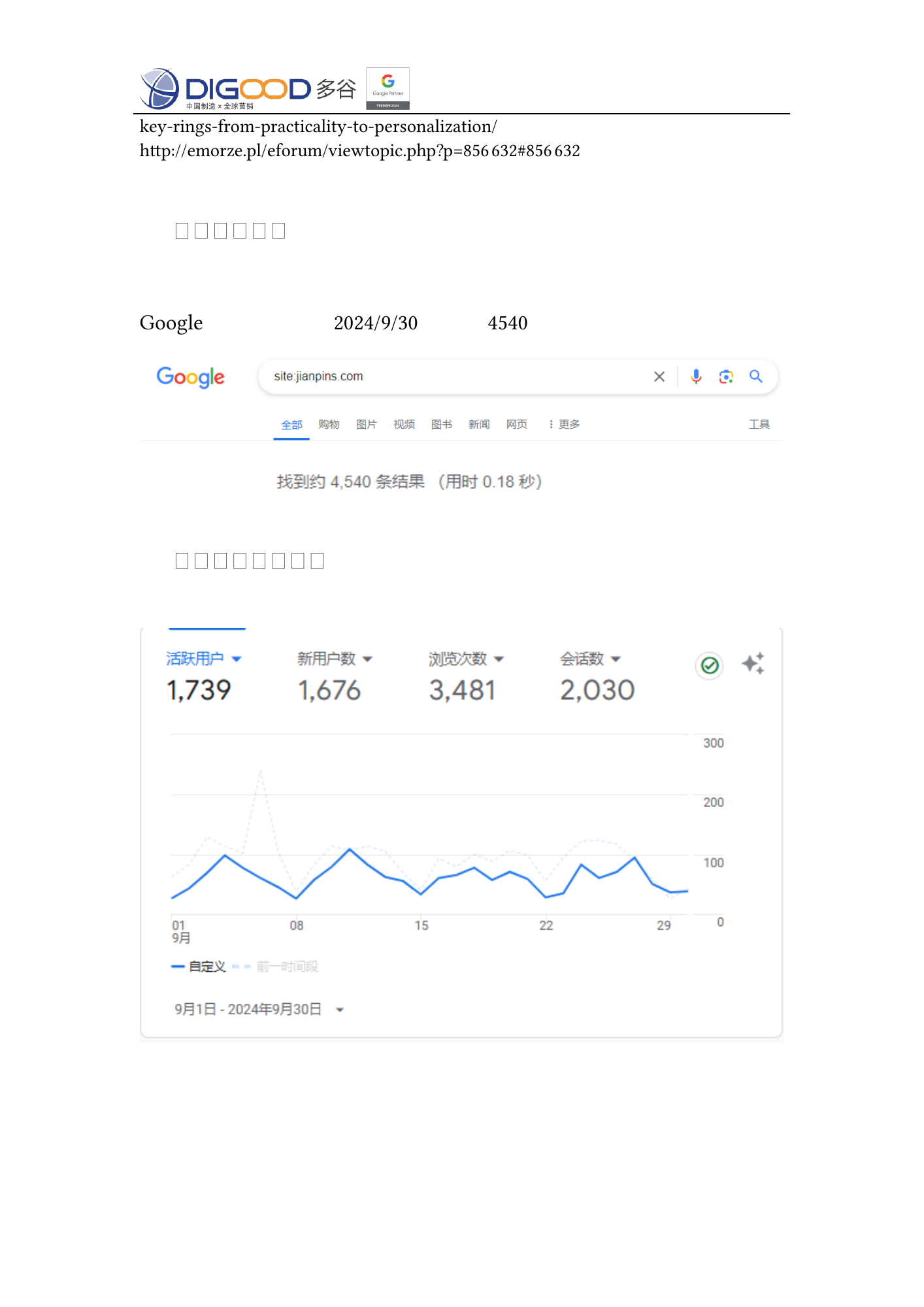Switch to the 网页 search tab
The image size is (924, 1307).
tap(516, 424)
